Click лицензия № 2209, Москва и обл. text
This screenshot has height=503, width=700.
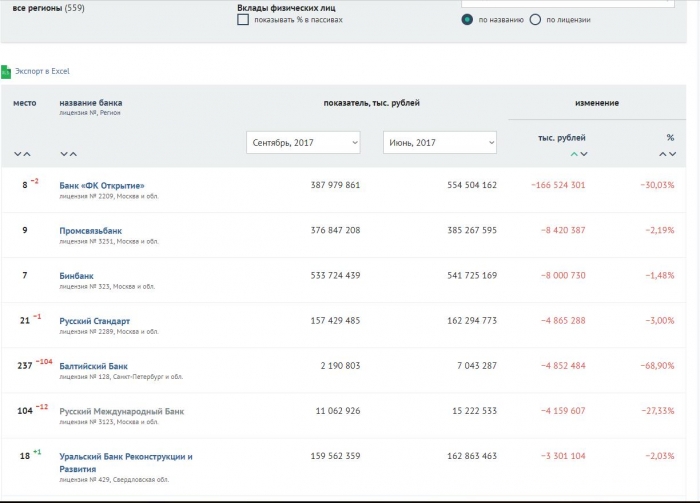pos(109,196)
